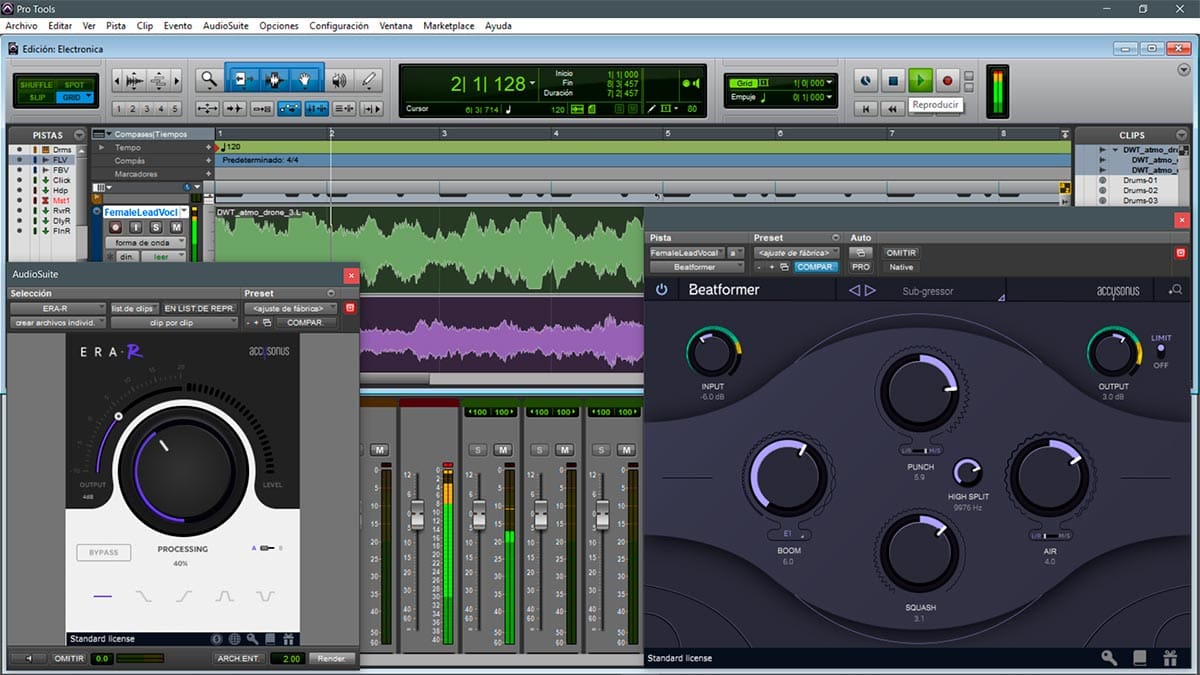Open the Beatformer manual book icon
Screen dimensions: 1200x675
coord(1140,657)
